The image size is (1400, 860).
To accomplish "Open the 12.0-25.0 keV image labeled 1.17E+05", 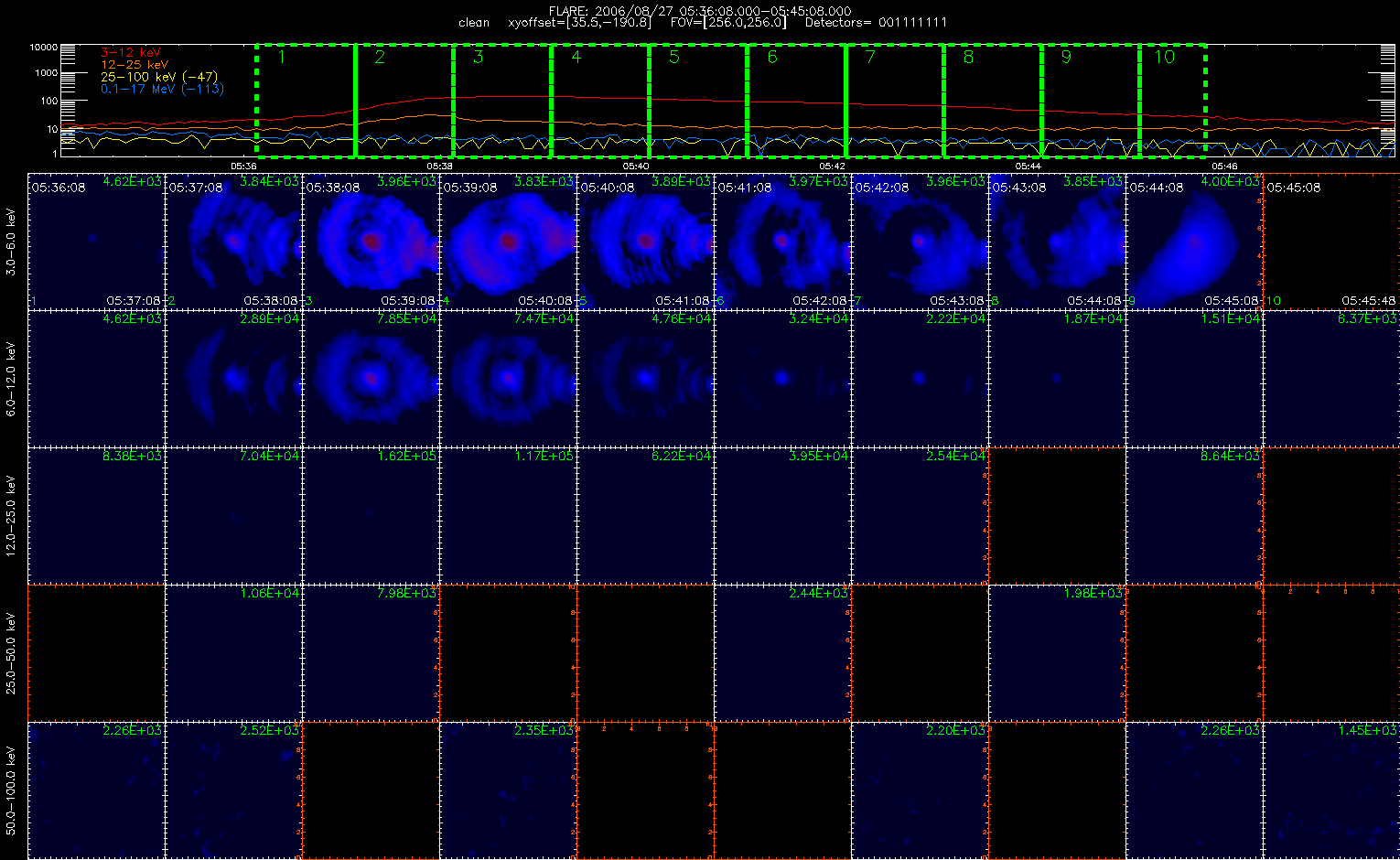I will click(508, 515).
